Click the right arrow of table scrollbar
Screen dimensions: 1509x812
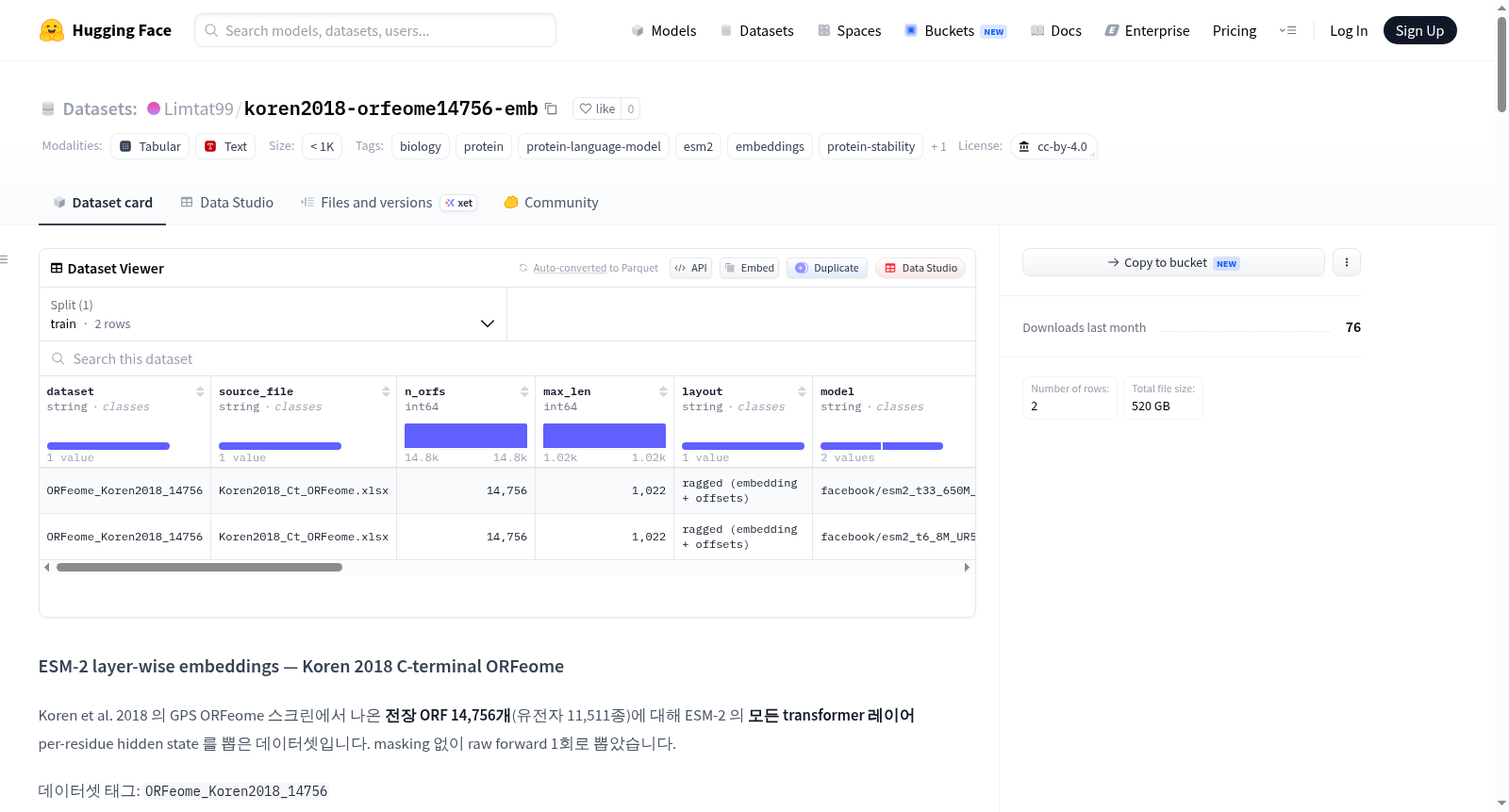coord(967,568)
